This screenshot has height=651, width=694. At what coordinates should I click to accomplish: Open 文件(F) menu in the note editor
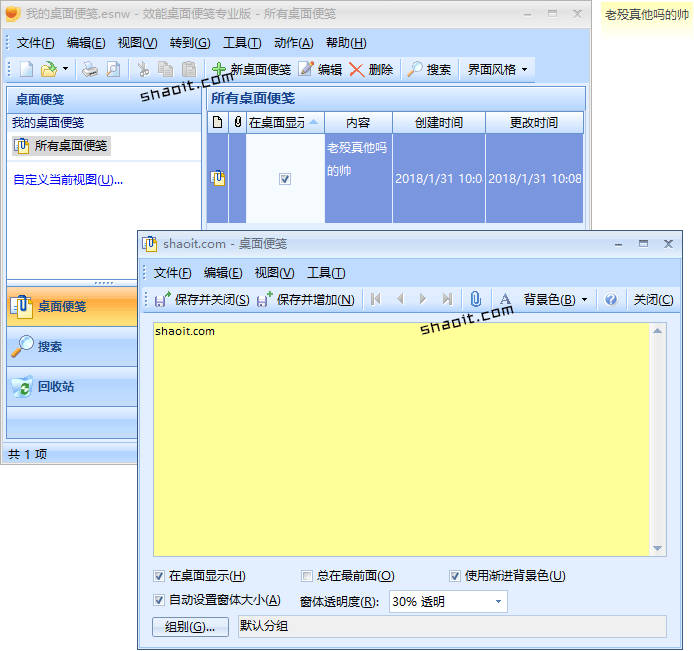tap(172, 273)
